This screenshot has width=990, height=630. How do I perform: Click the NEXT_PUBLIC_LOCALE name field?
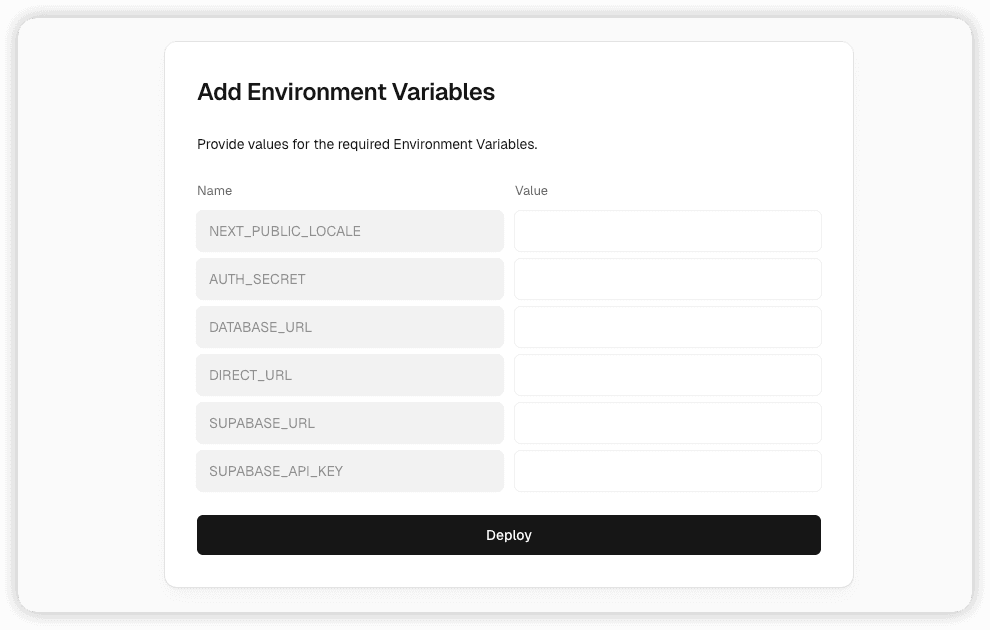point(349,231)
